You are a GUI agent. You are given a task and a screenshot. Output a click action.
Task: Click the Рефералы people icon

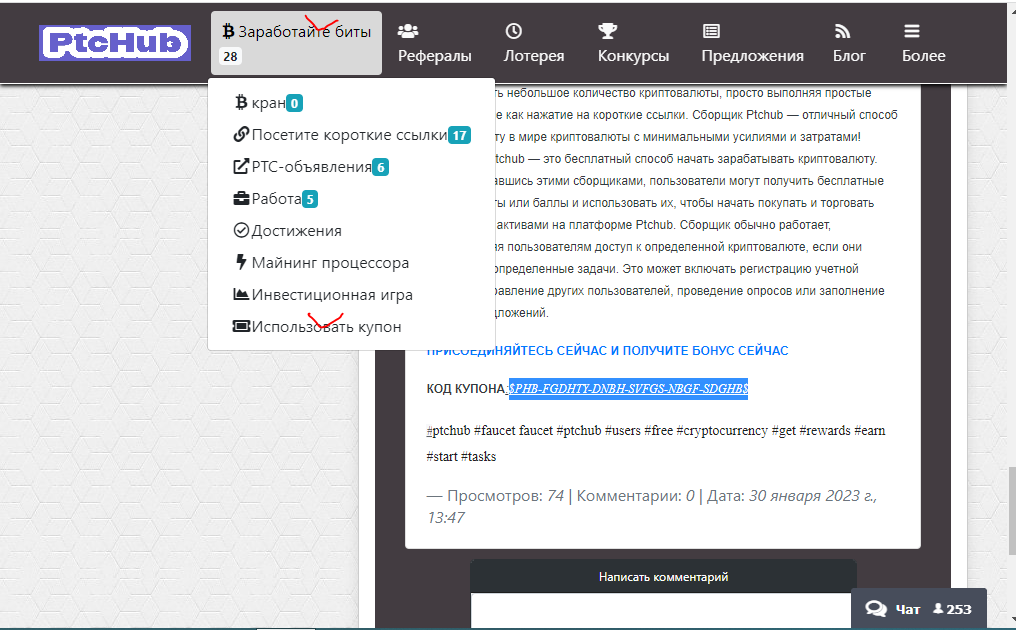408,30
